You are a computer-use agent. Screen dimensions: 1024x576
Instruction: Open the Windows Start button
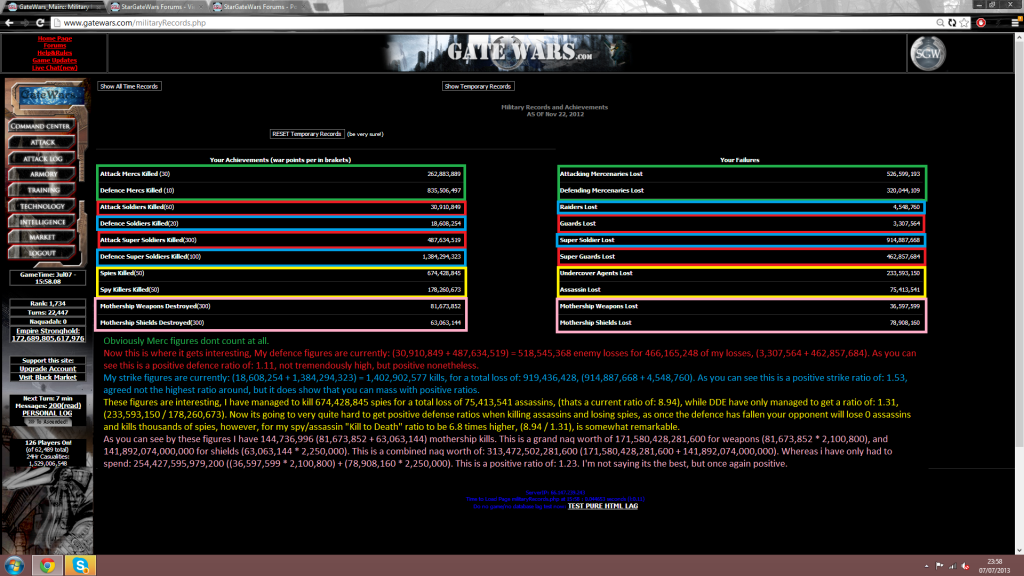click(13, 565)
